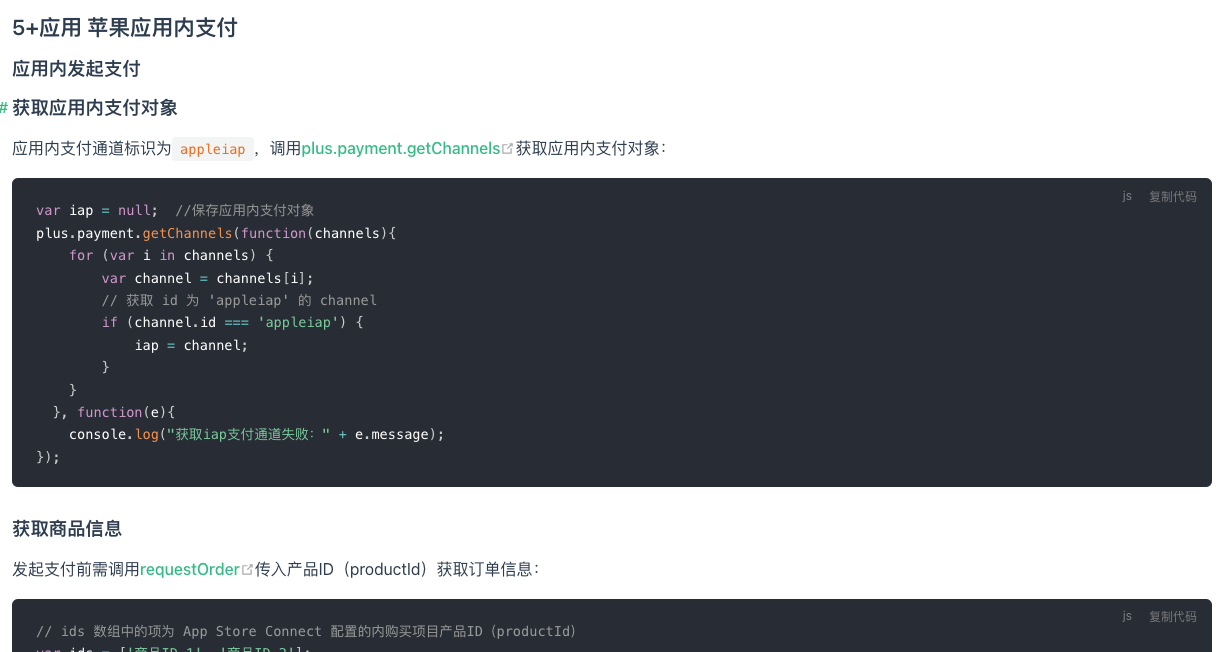Click the iap = channel assignment line

(x=191, y=345)
